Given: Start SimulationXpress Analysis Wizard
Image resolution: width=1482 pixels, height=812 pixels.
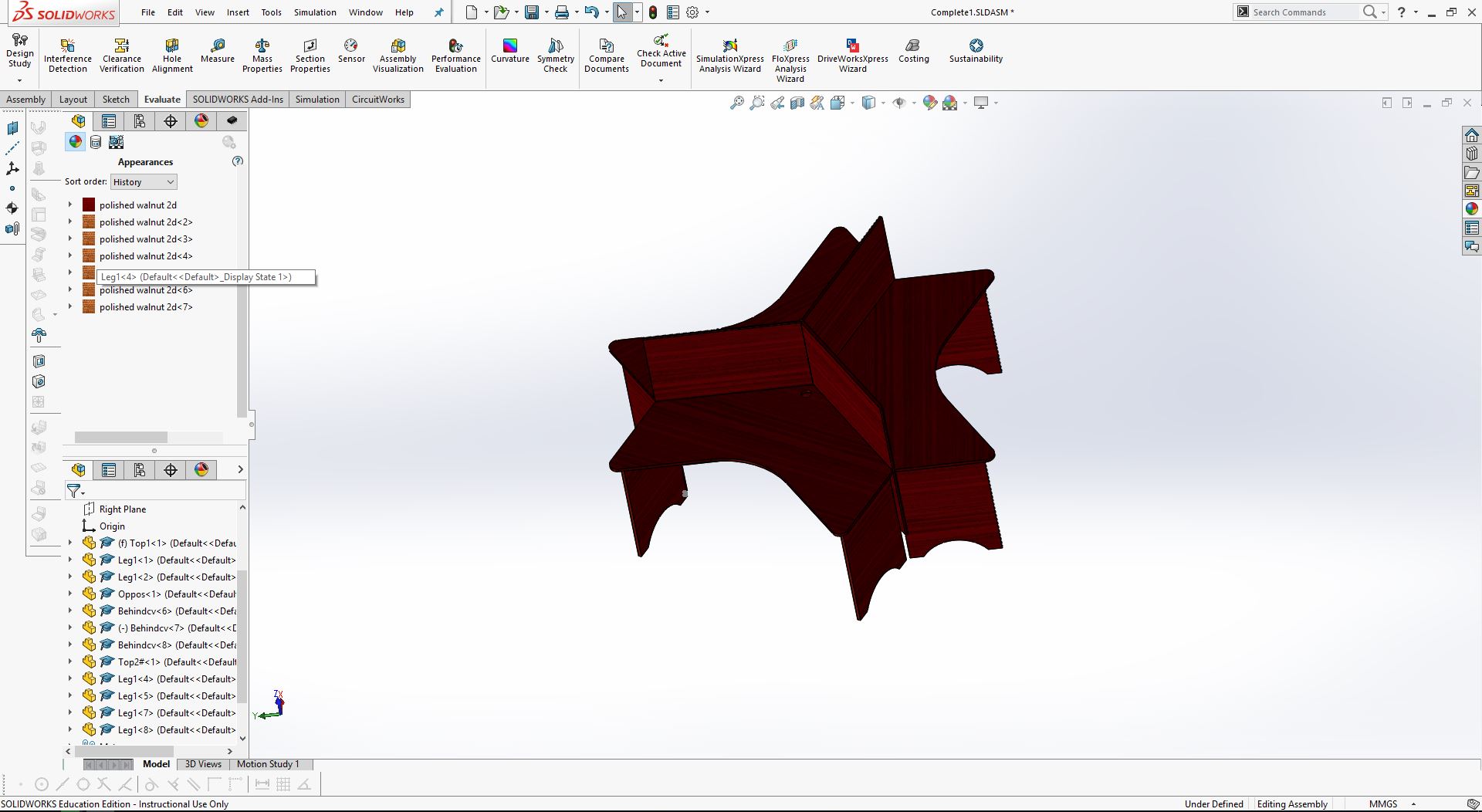Looking at the screenshot, I should [x=730, y=55].
